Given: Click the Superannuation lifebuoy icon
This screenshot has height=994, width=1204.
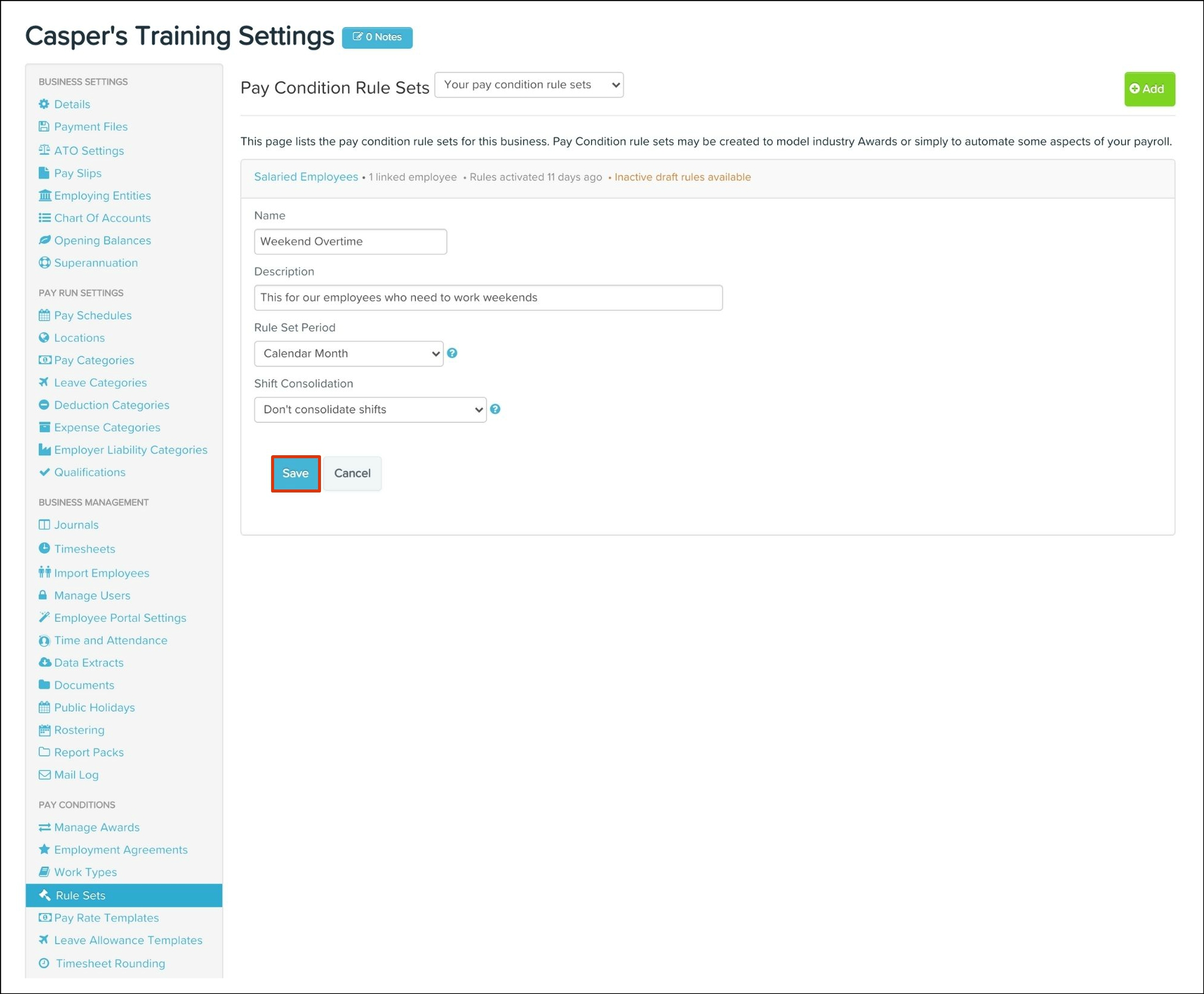Looking at the screenshot, I should (44, 263).
